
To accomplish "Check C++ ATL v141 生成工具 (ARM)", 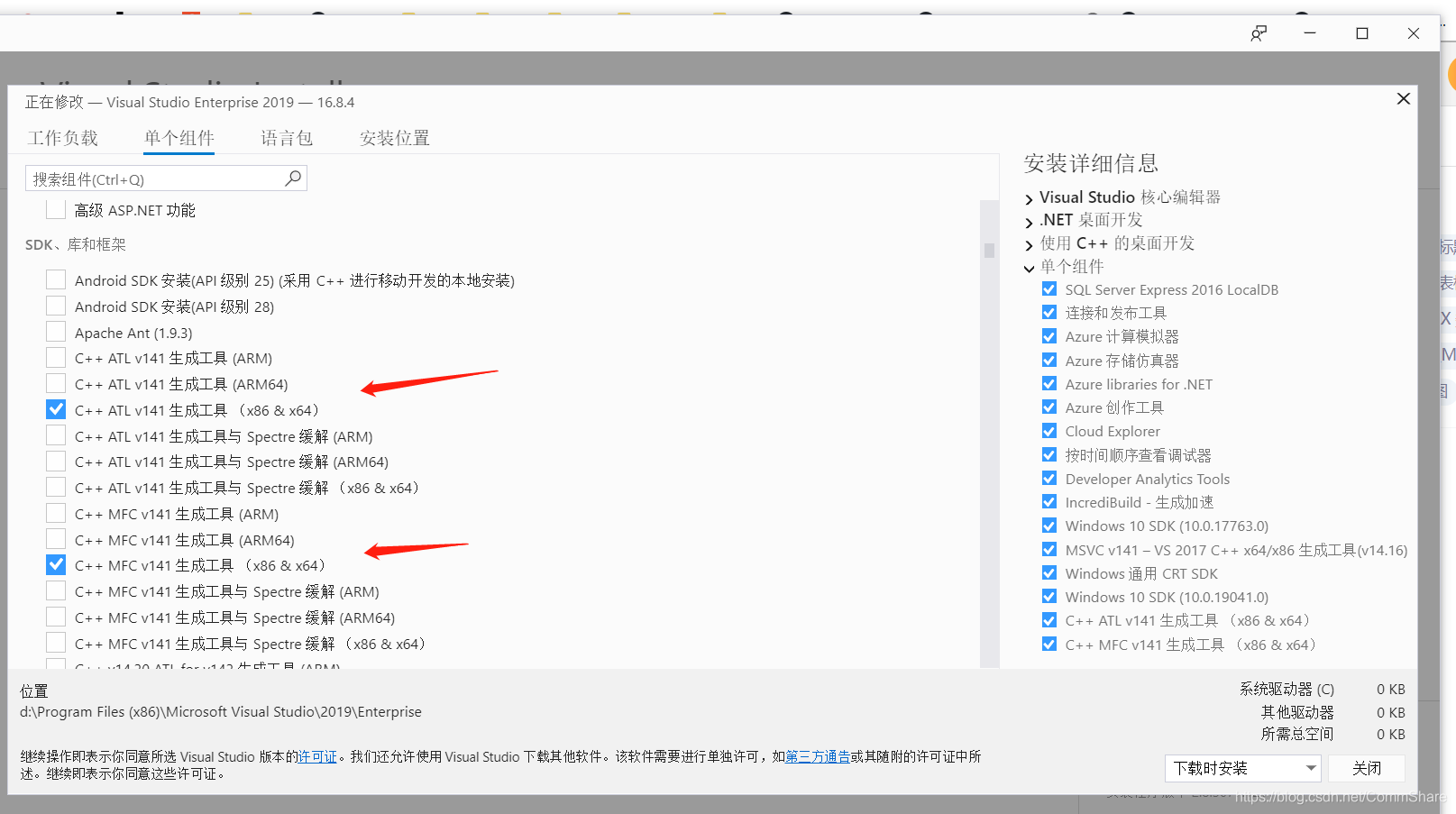I will click(x=56, y=357).
